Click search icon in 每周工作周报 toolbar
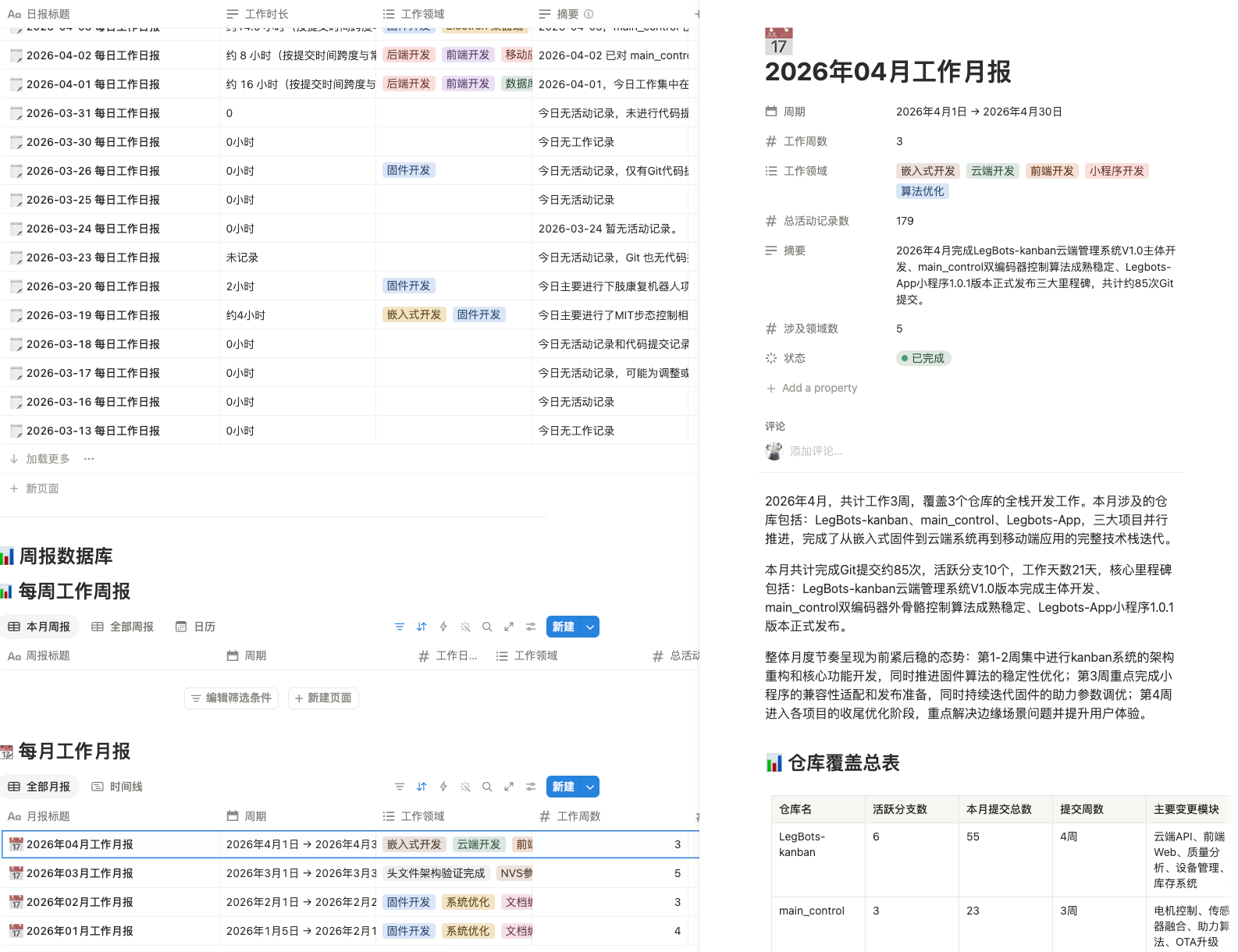This screenshot has width=1238, height=952. tap(487, 627)
